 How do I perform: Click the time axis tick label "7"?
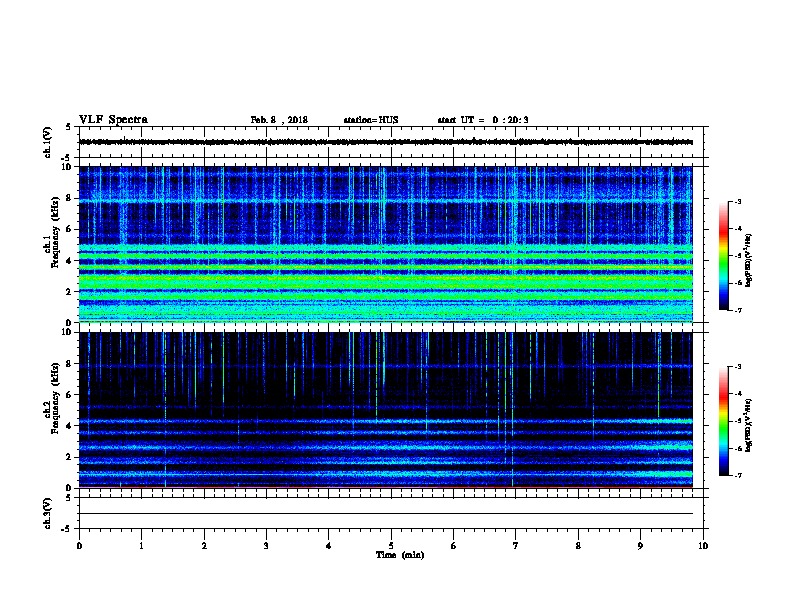[x=516, y=546]
